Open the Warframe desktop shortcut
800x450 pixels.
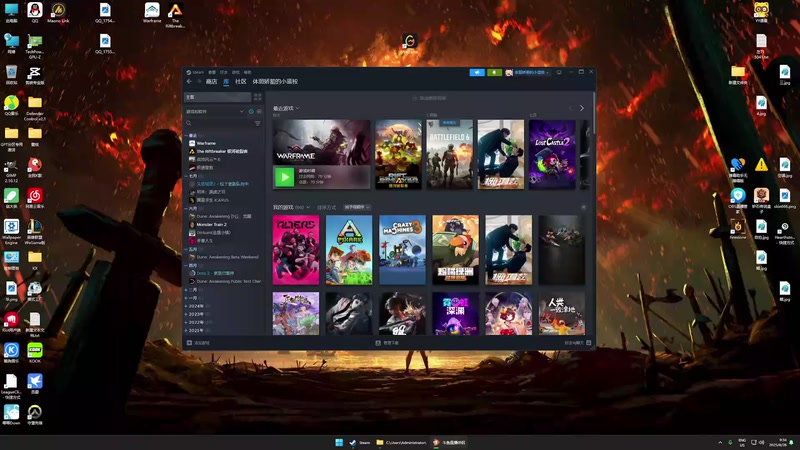pyautogui.click(x=152, y=12)
